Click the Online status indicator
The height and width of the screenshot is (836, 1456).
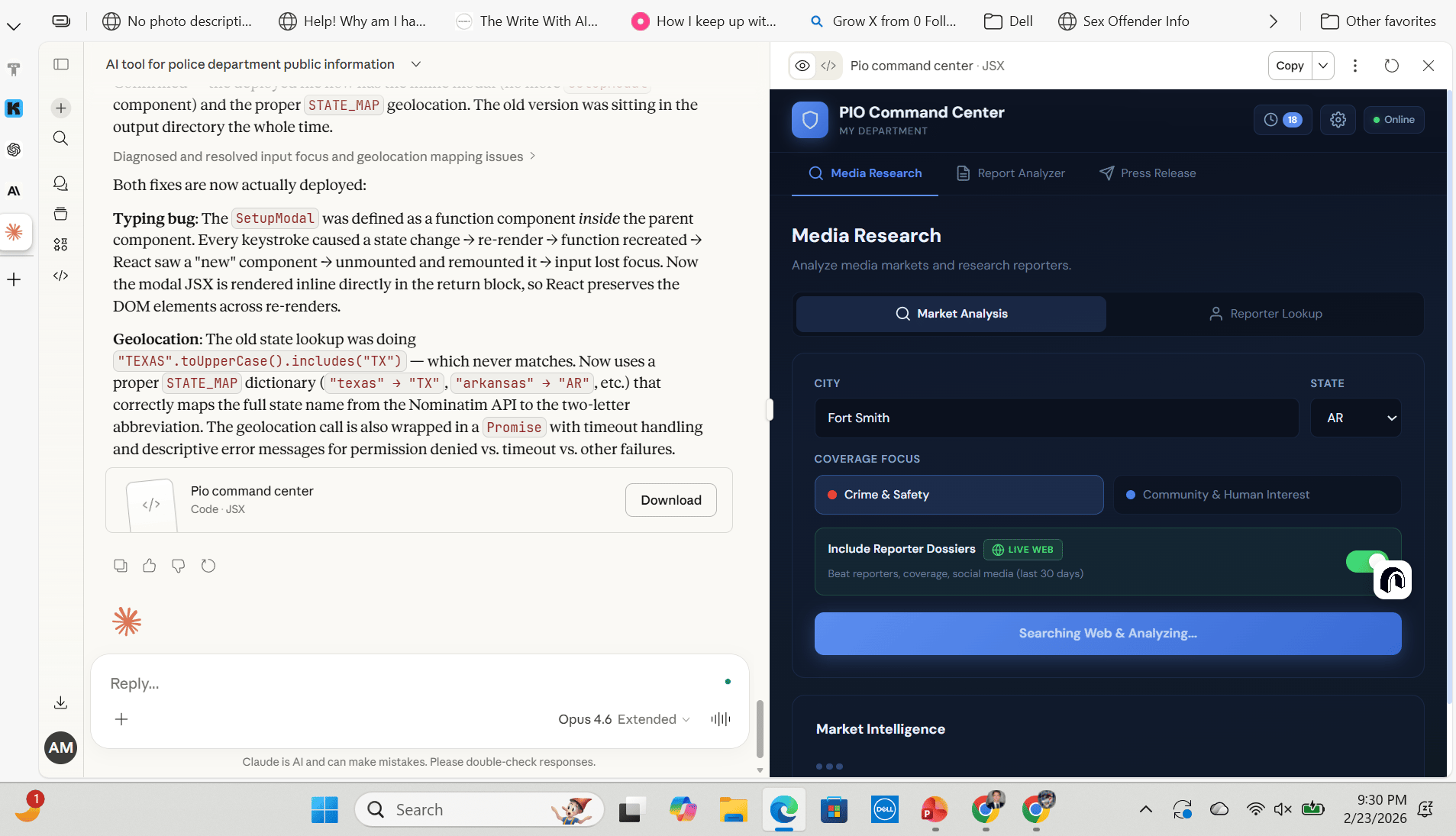[1394, 120]
